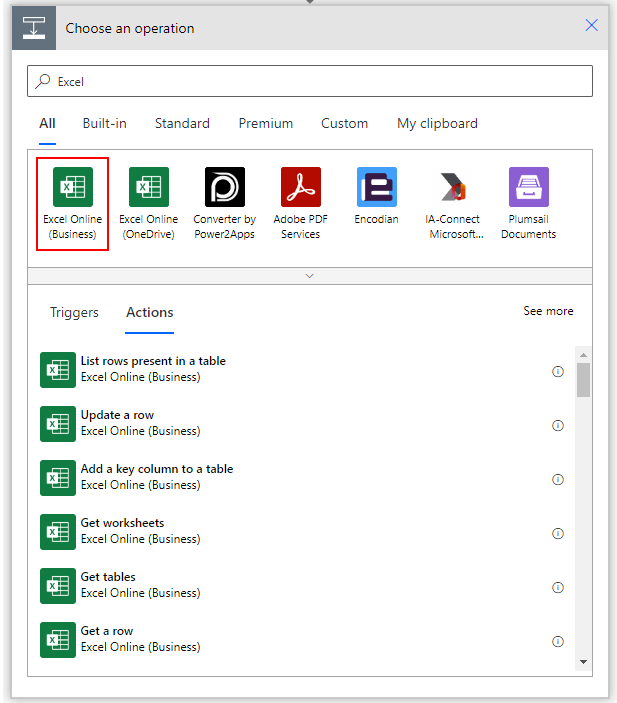This screenshot has width=617, height=703.
Task: Show info icon for Get worksheets action
Action: point(558,533)
